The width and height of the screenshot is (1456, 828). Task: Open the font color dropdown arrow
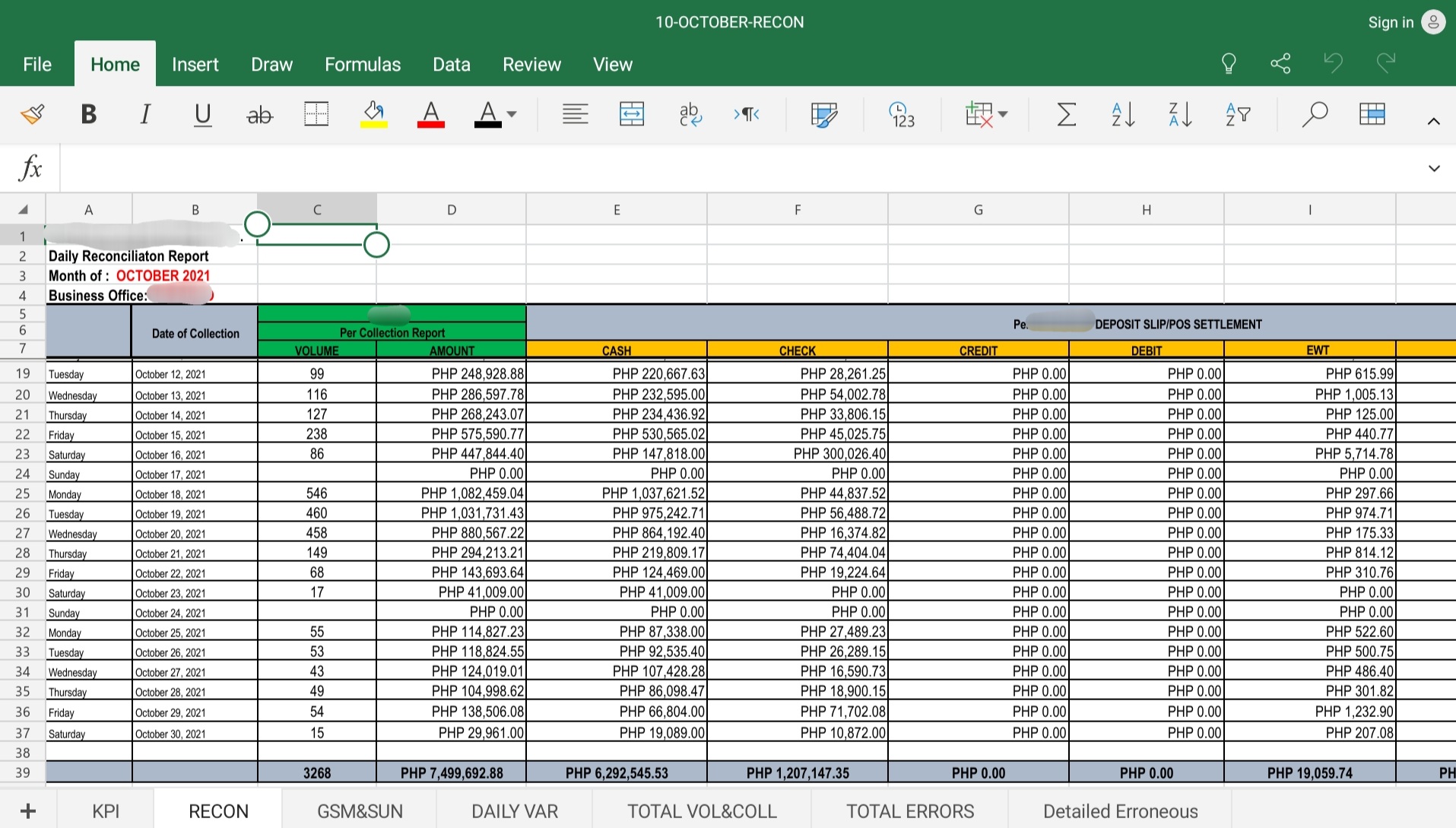point(512,115)
